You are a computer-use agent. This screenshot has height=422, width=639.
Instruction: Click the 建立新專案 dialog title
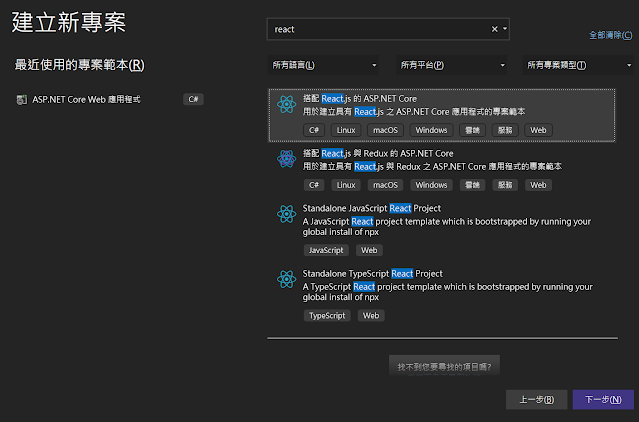click(68, 22)
